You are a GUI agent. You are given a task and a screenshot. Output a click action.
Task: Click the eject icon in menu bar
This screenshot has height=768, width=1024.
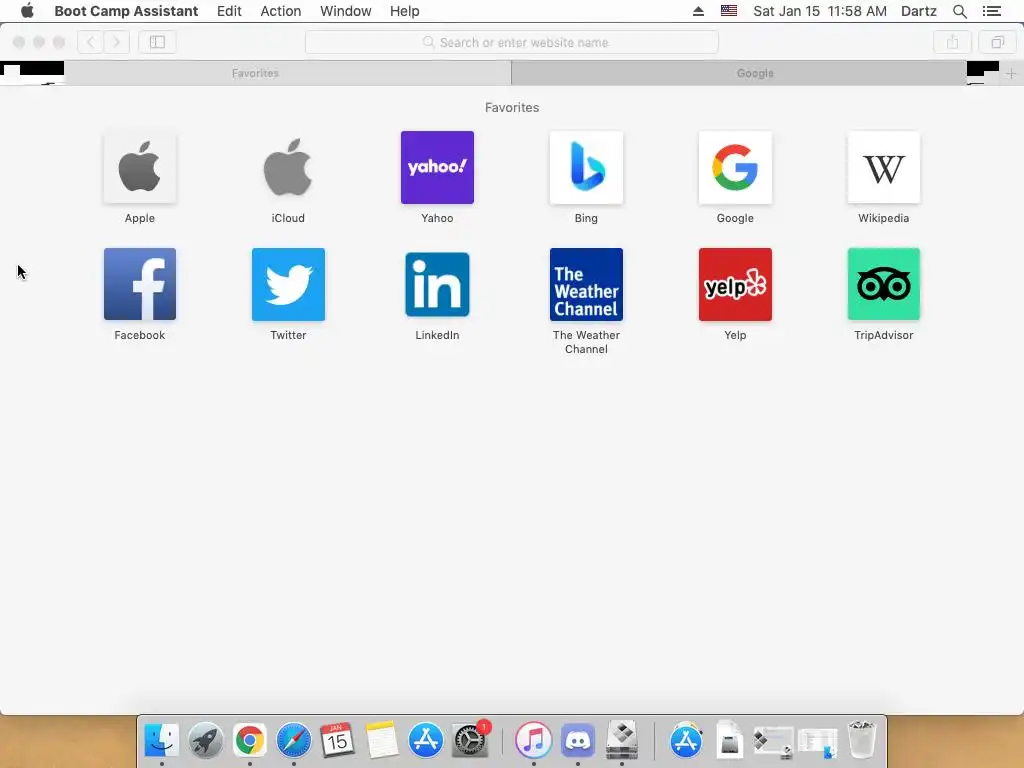698,11
